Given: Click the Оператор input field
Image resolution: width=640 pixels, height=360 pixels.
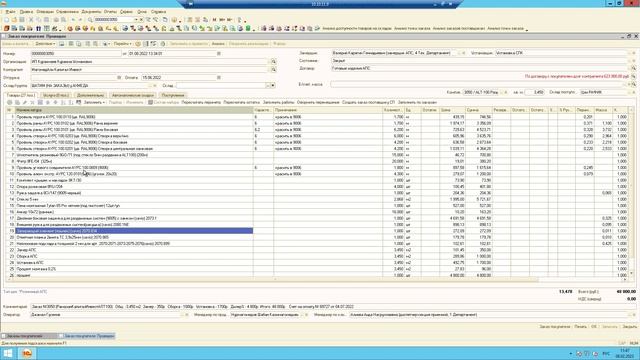Looking at the screenshot, I should pyautogui.click(x=106, y=315).
